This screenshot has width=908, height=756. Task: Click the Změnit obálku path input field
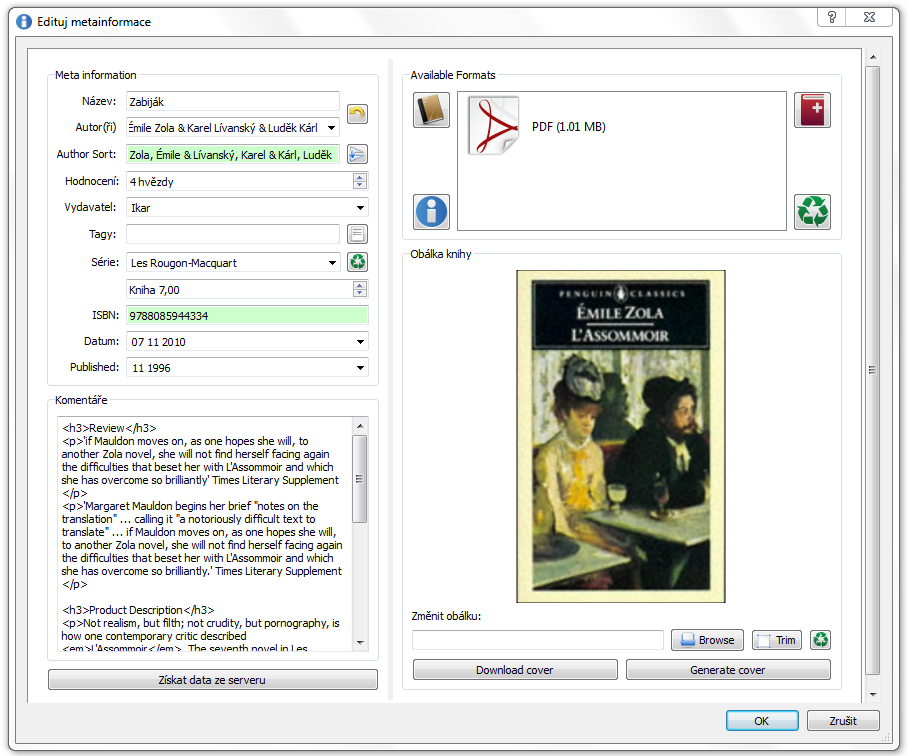pos(538,640)
